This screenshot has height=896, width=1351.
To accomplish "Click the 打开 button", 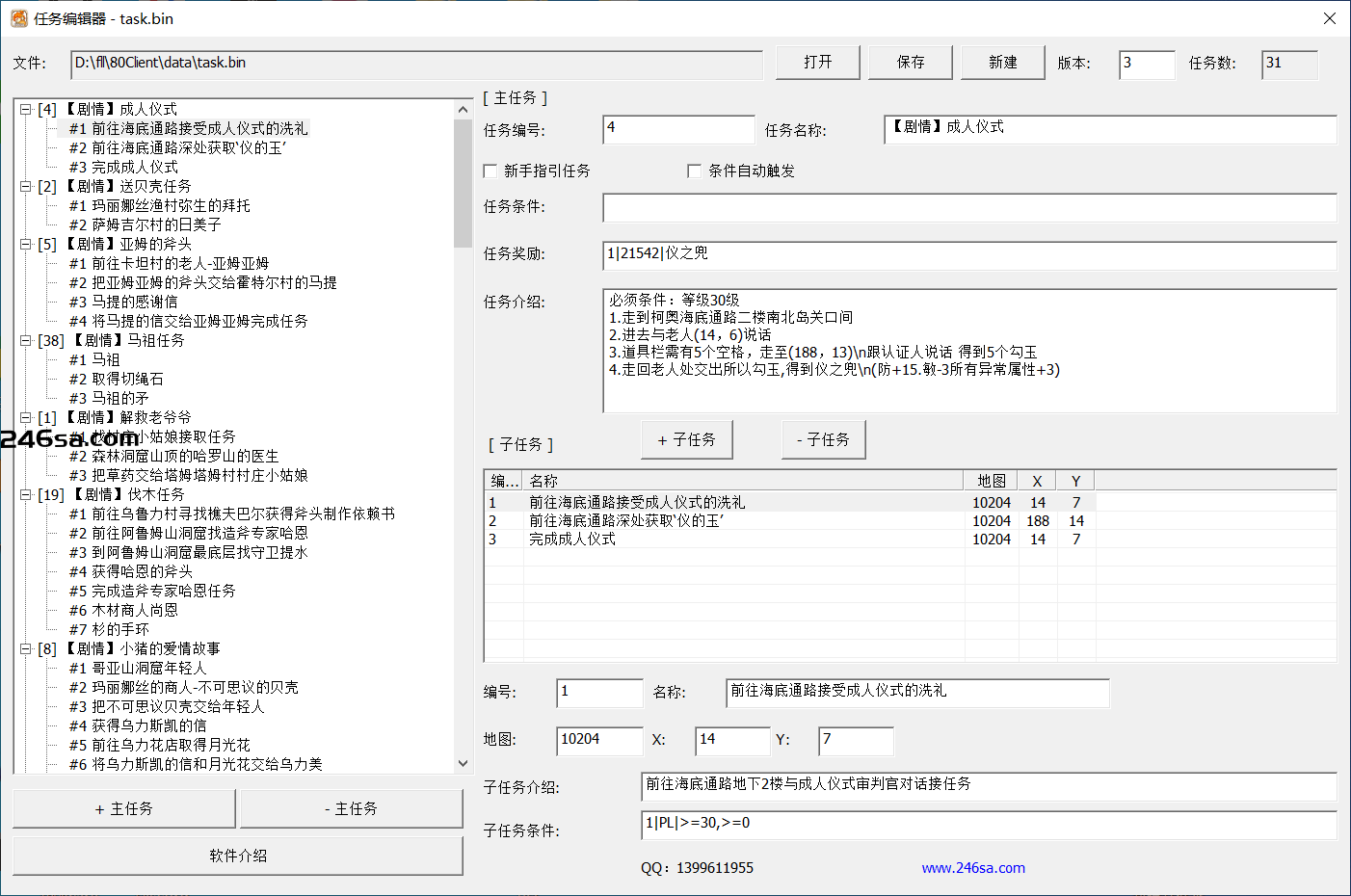I will 818,63.
